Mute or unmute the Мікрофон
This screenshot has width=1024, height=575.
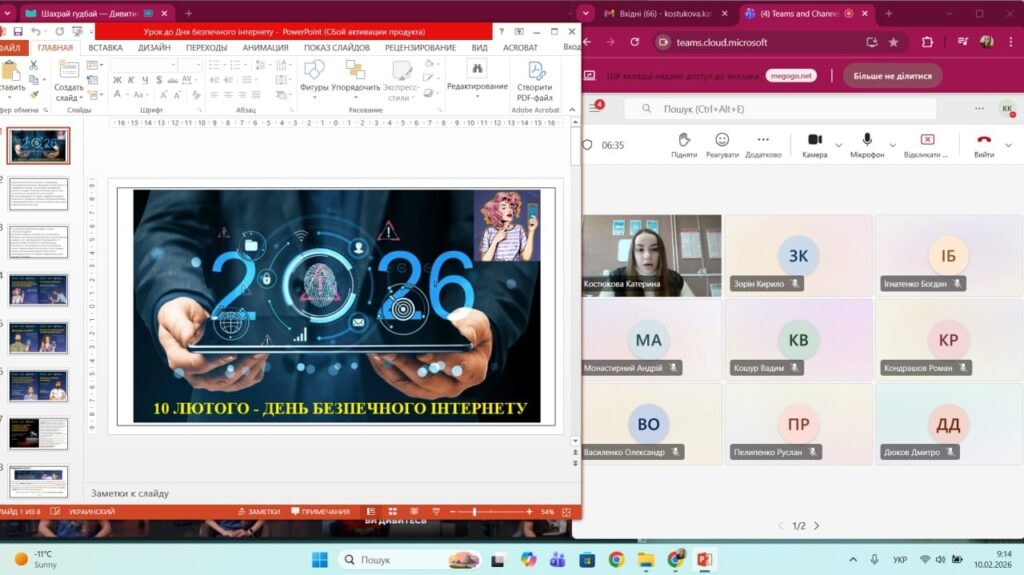coord(867,145)
